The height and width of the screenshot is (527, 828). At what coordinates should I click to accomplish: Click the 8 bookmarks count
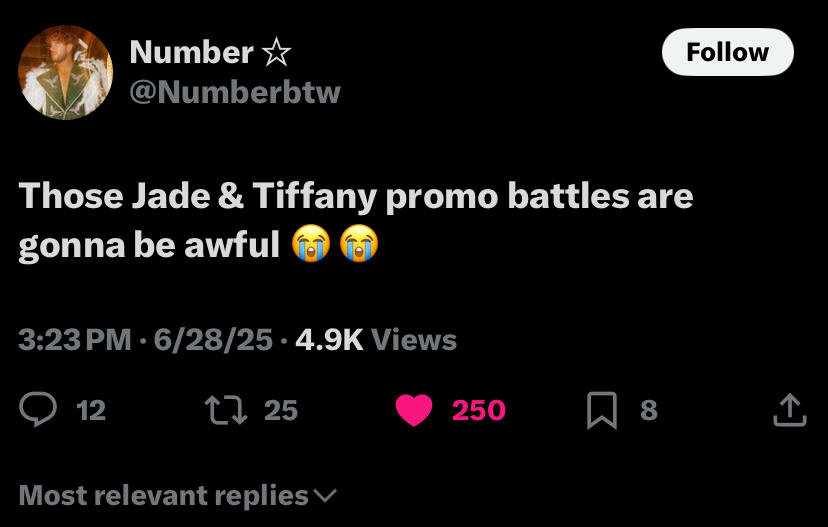(649, 409)
